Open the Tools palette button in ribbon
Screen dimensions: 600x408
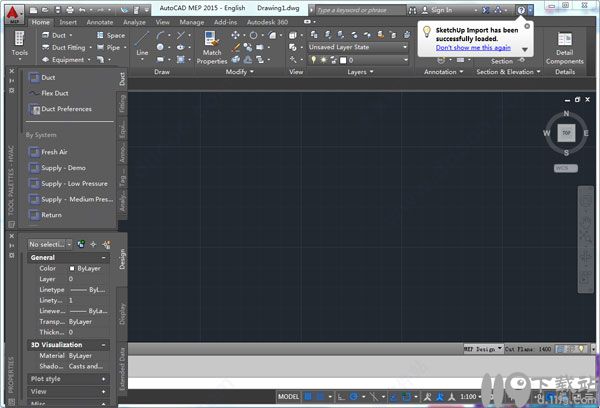tap(20, 44)
